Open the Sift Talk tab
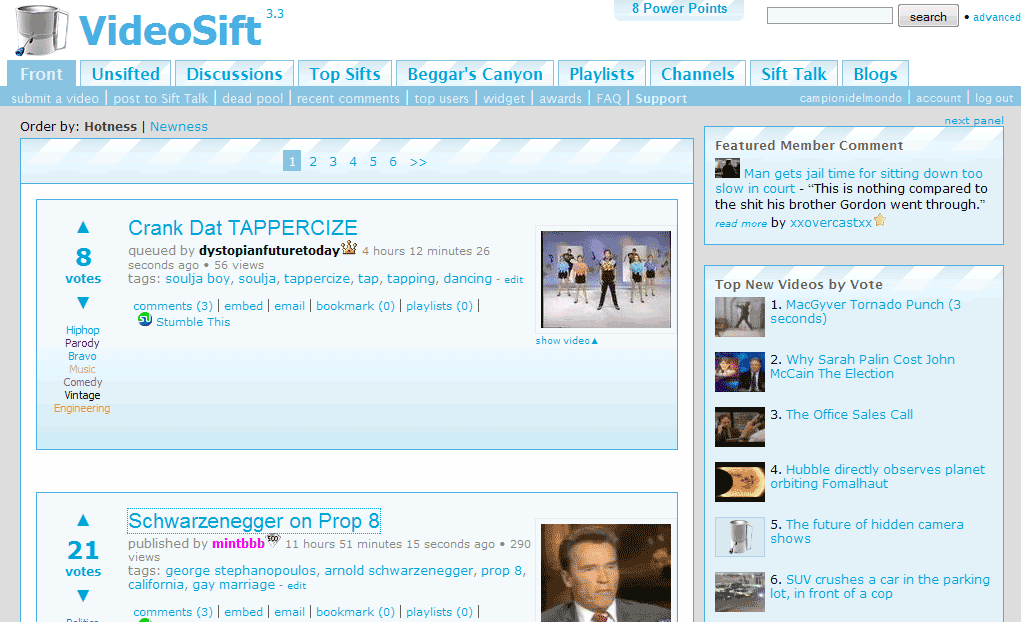This screenshot has width=1021, height=622. click(794, 74)
